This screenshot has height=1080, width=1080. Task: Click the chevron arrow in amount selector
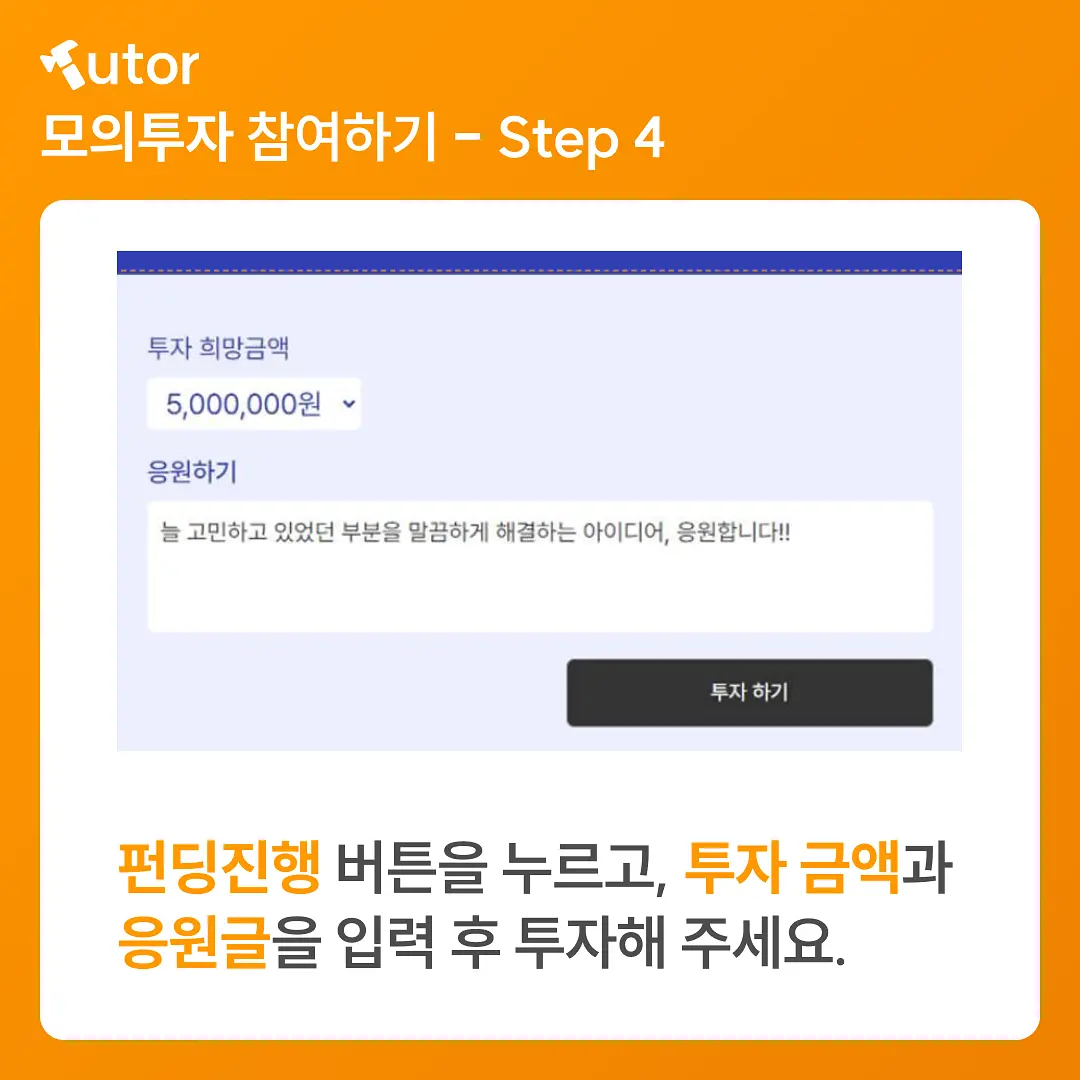pos(349,404)
